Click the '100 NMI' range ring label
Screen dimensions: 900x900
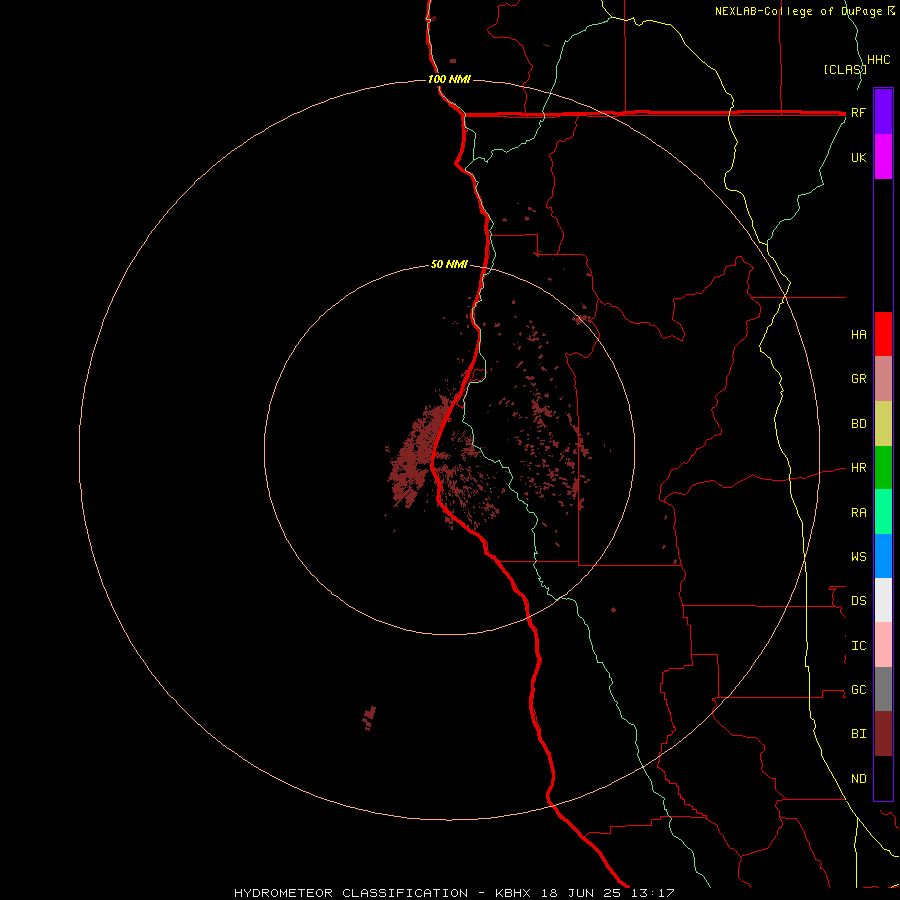449,79
